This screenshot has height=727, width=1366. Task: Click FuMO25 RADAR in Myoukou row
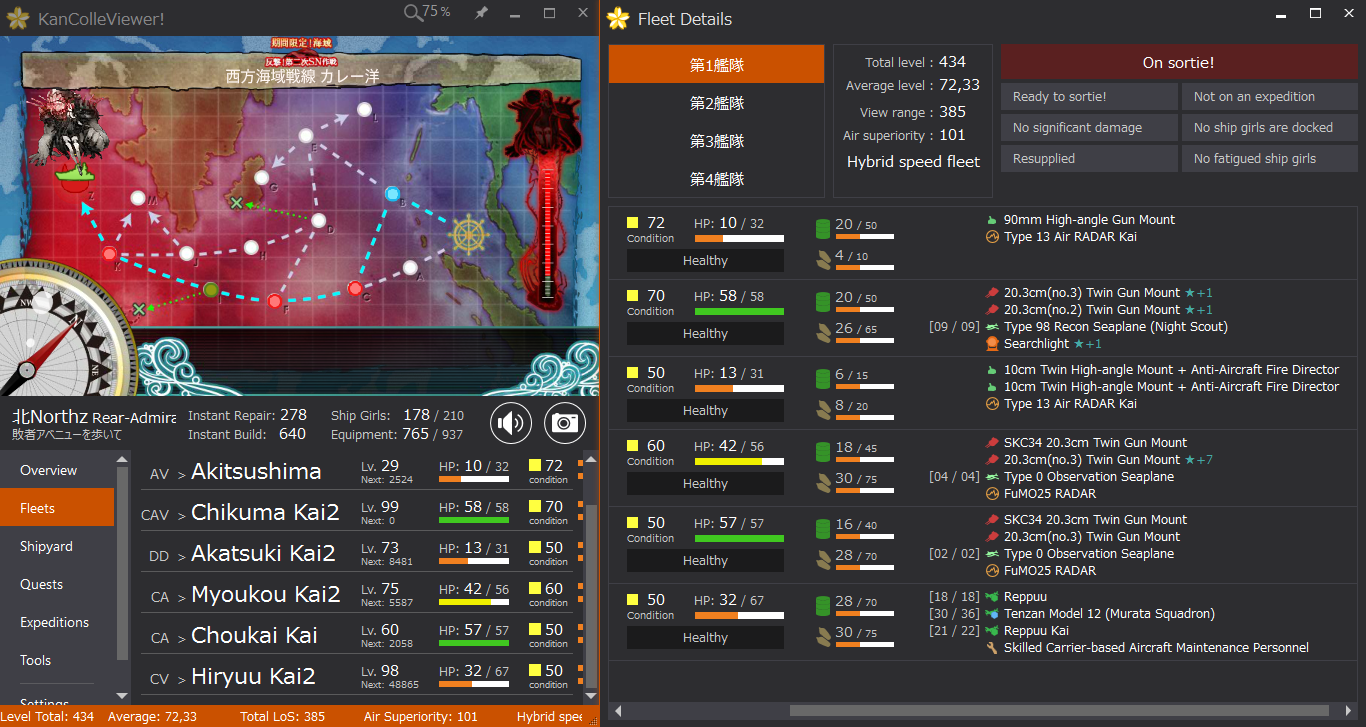pyautogui.click(x=1050, y=494)
